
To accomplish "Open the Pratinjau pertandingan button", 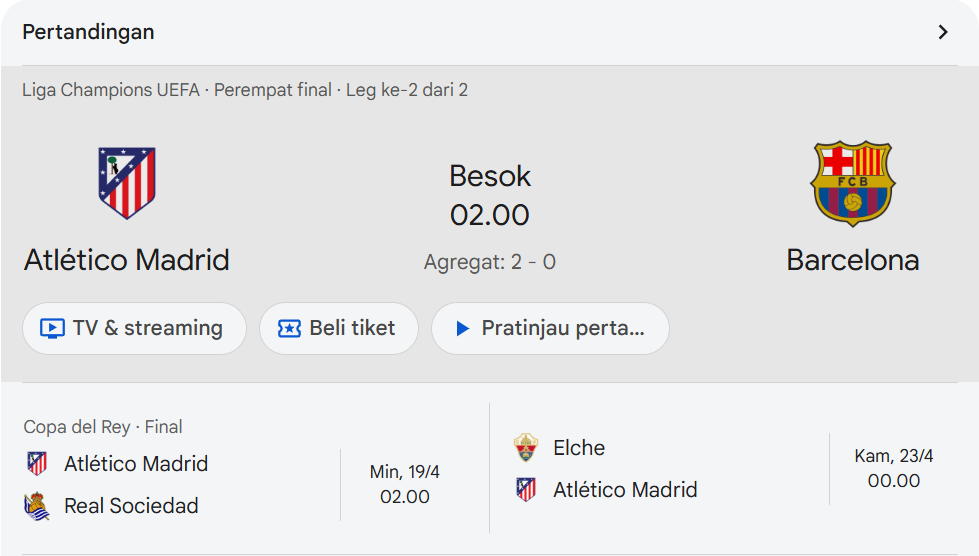I will click(x=550, y=328).
